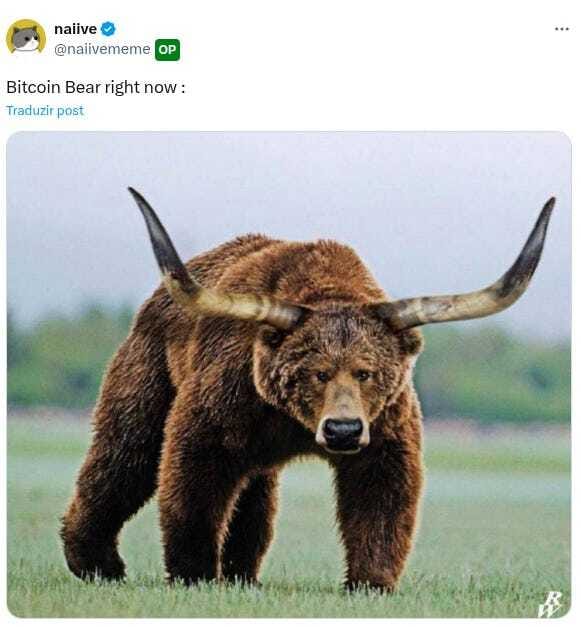Click the bear's eyes in the photo
The height and width of the screenshot is (627, 581).
[x=342, y=376]
